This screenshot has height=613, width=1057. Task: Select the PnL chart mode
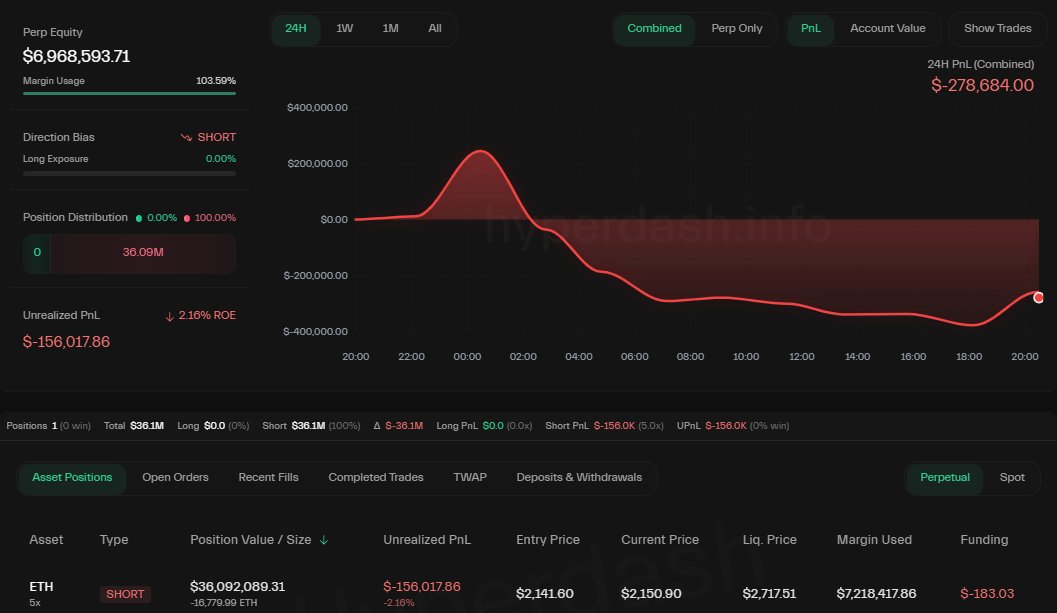coord(810,28)
